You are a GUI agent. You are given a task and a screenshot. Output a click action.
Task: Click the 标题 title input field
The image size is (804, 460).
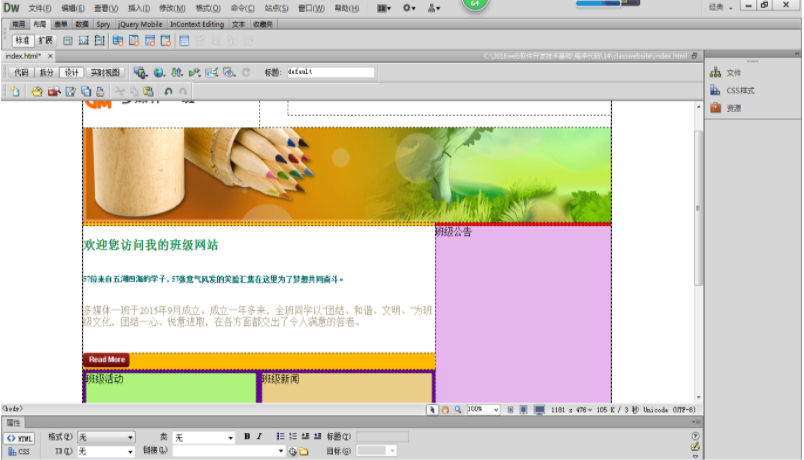(x=330, y=73)
